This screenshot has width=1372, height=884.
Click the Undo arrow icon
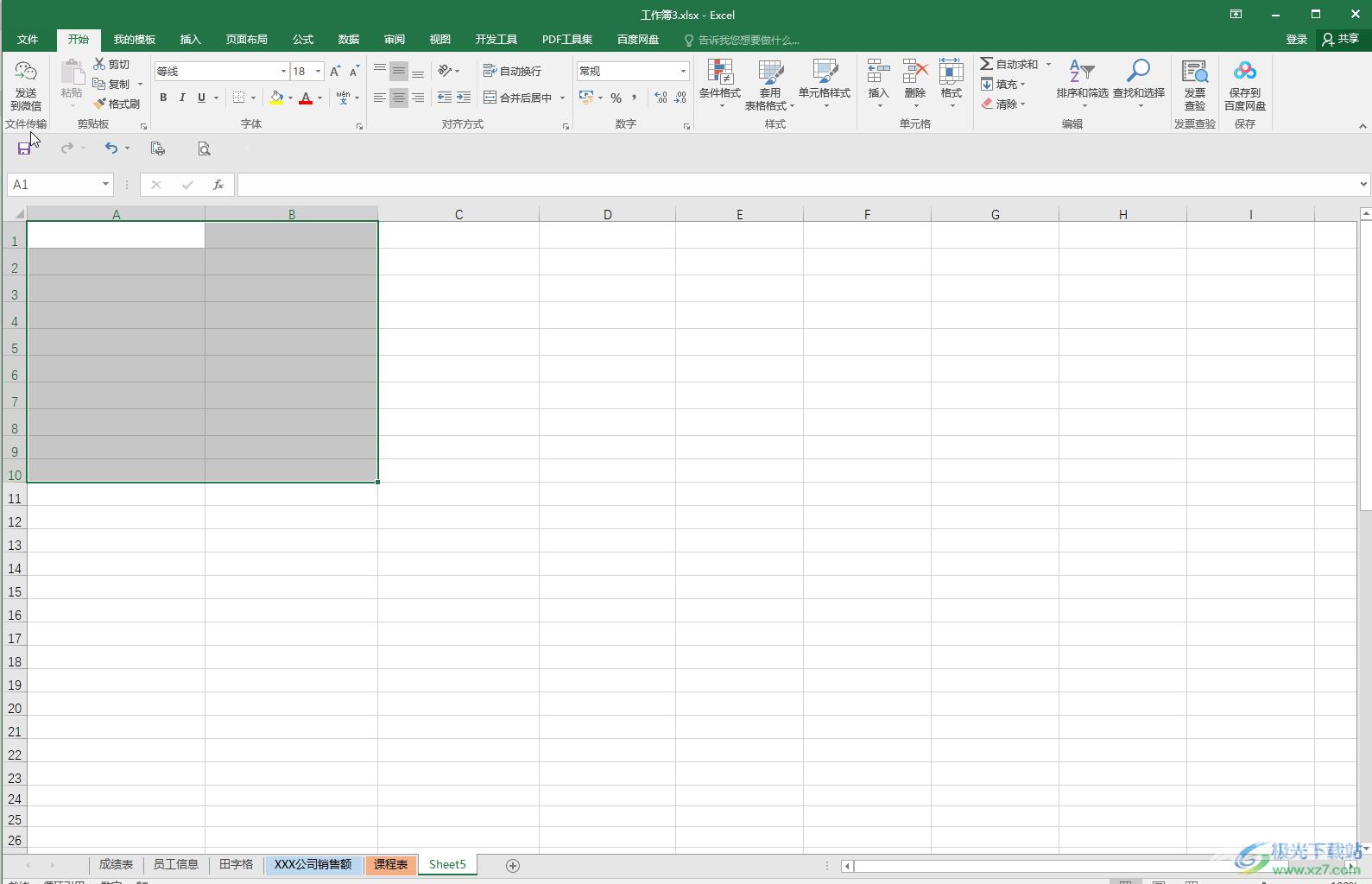point(111,148)
